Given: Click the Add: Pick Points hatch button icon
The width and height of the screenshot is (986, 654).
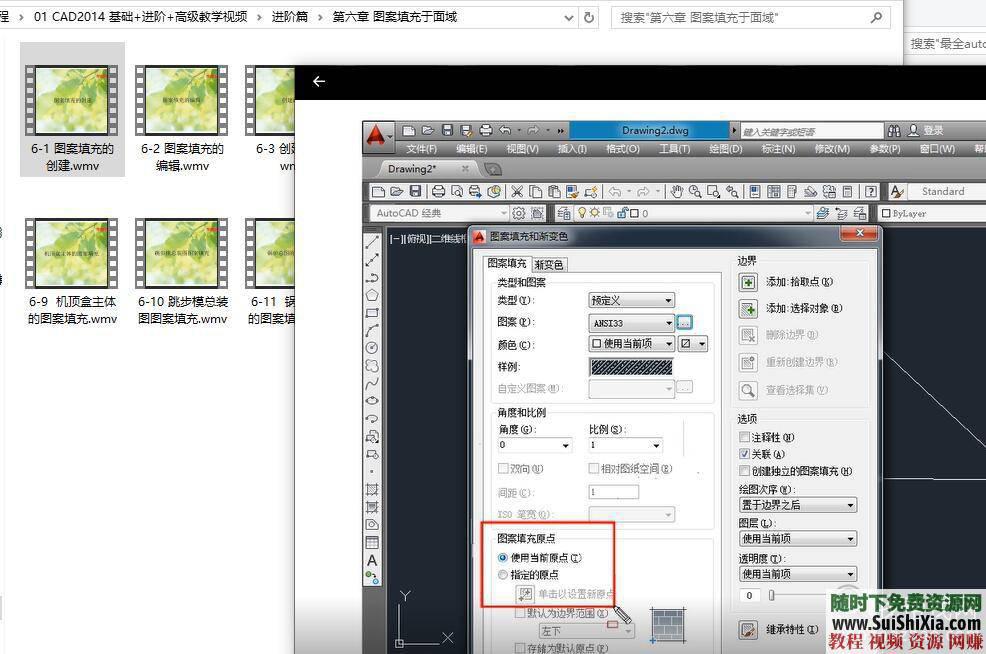Looking at the screenshot, I should [747, 282].
